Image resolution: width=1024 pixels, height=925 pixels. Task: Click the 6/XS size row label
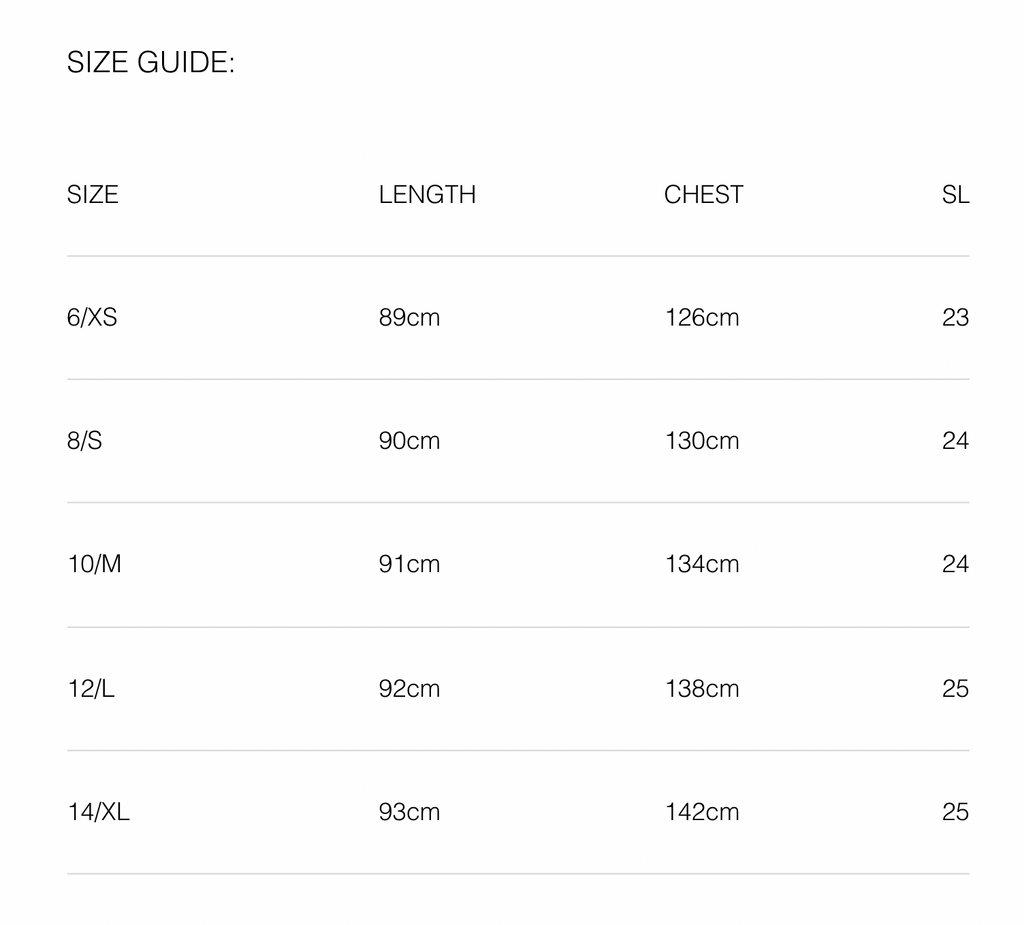92,317
